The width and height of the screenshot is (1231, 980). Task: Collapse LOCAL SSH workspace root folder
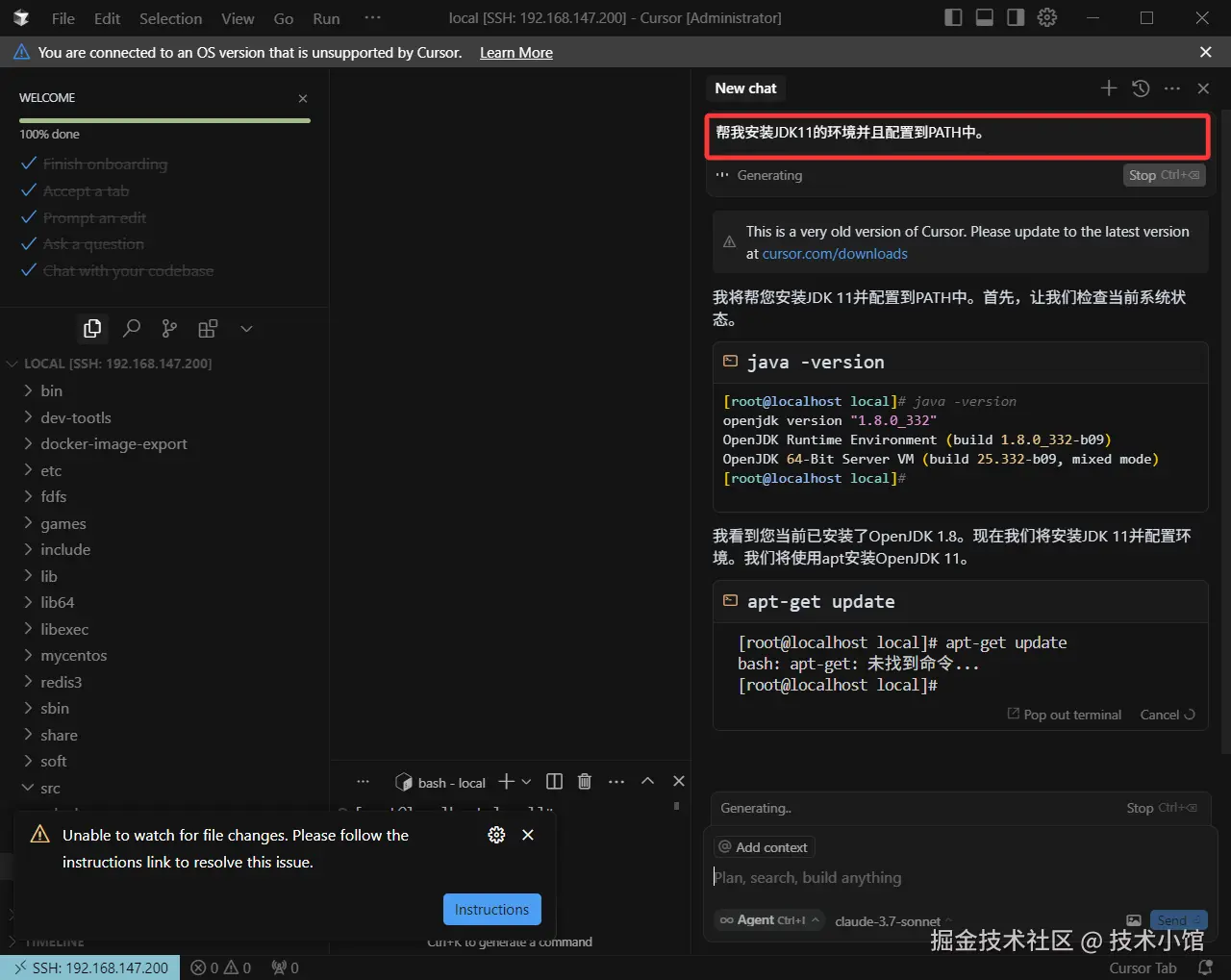[164, 364]
